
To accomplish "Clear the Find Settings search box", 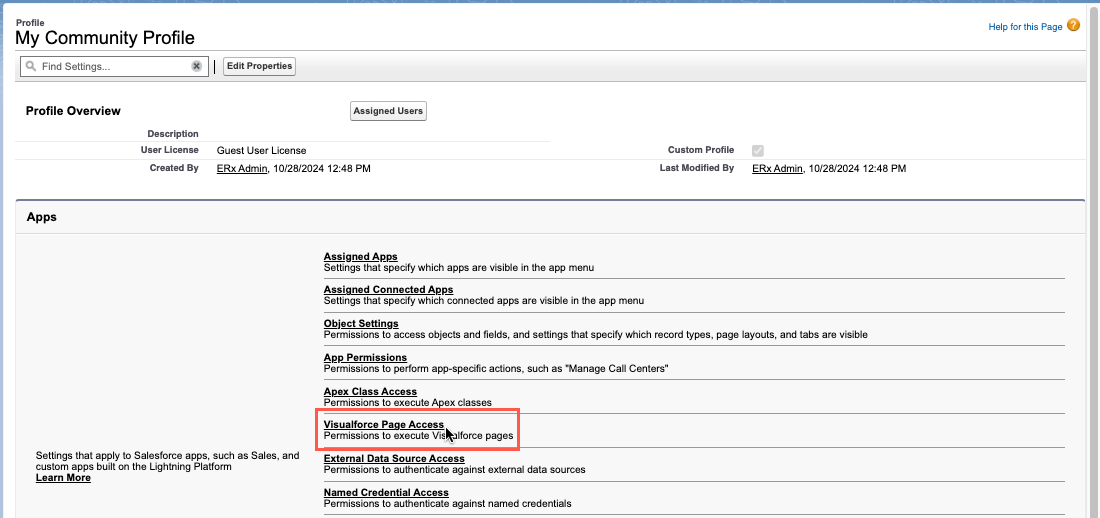I will coord(197,67).
